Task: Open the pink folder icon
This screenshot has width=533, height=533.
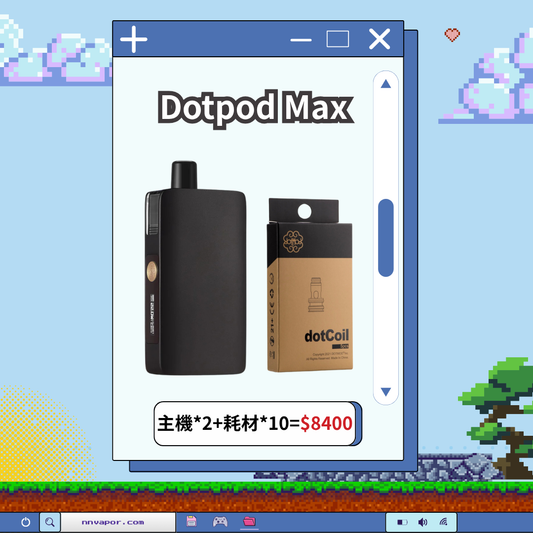Action: [x=249, y=521]
